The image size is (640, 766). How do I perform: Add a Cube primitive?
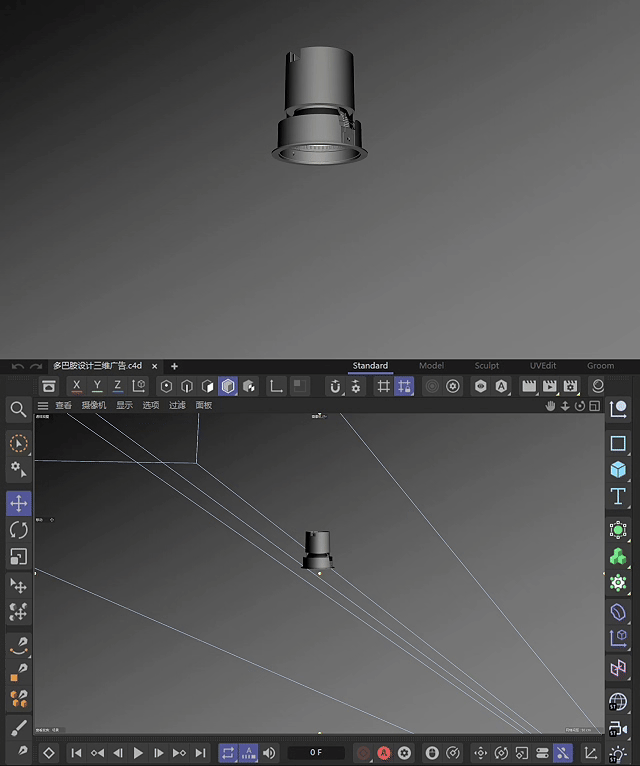(618, 470)
